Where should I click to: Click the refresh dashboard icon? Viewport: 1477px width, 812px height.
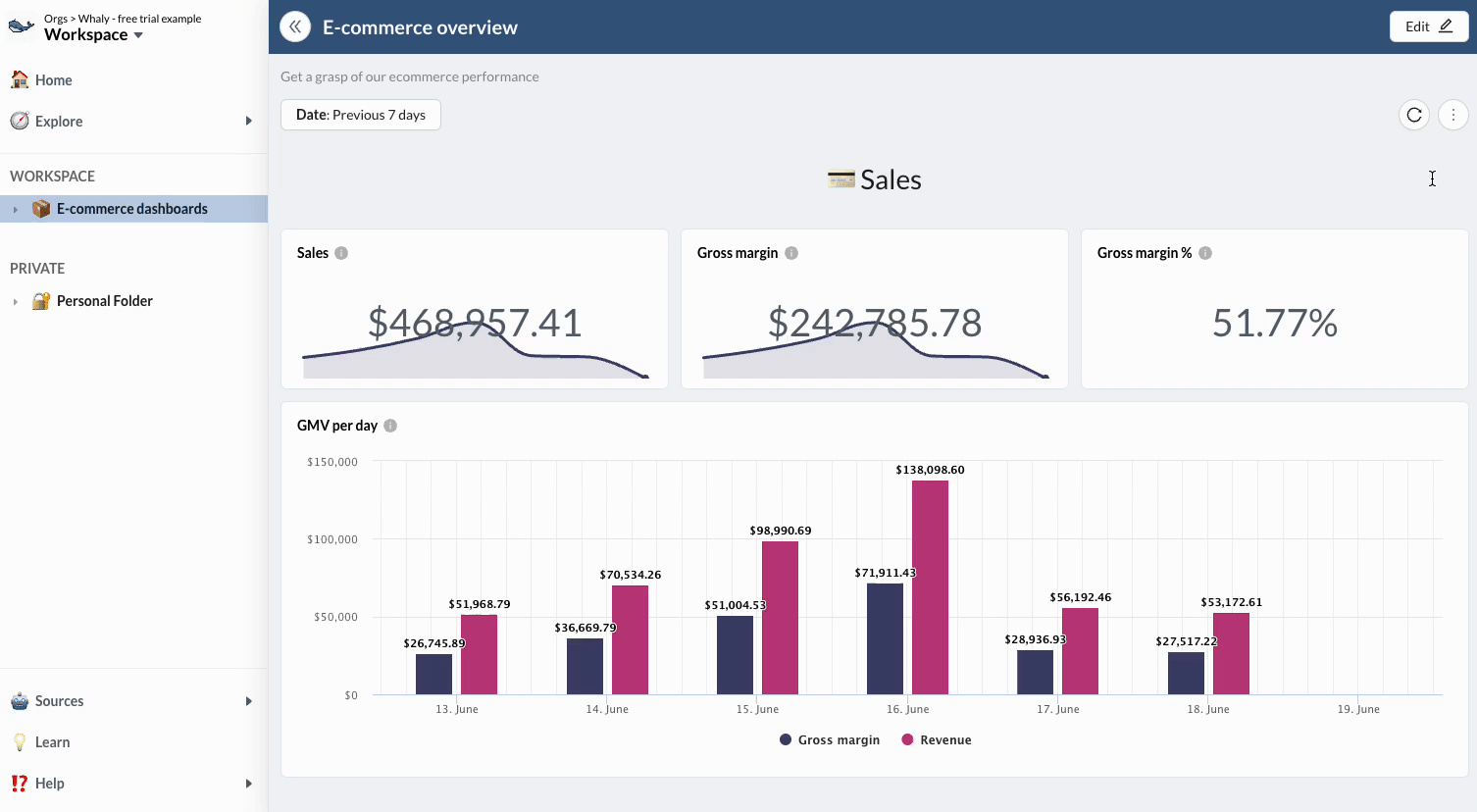1413,115
